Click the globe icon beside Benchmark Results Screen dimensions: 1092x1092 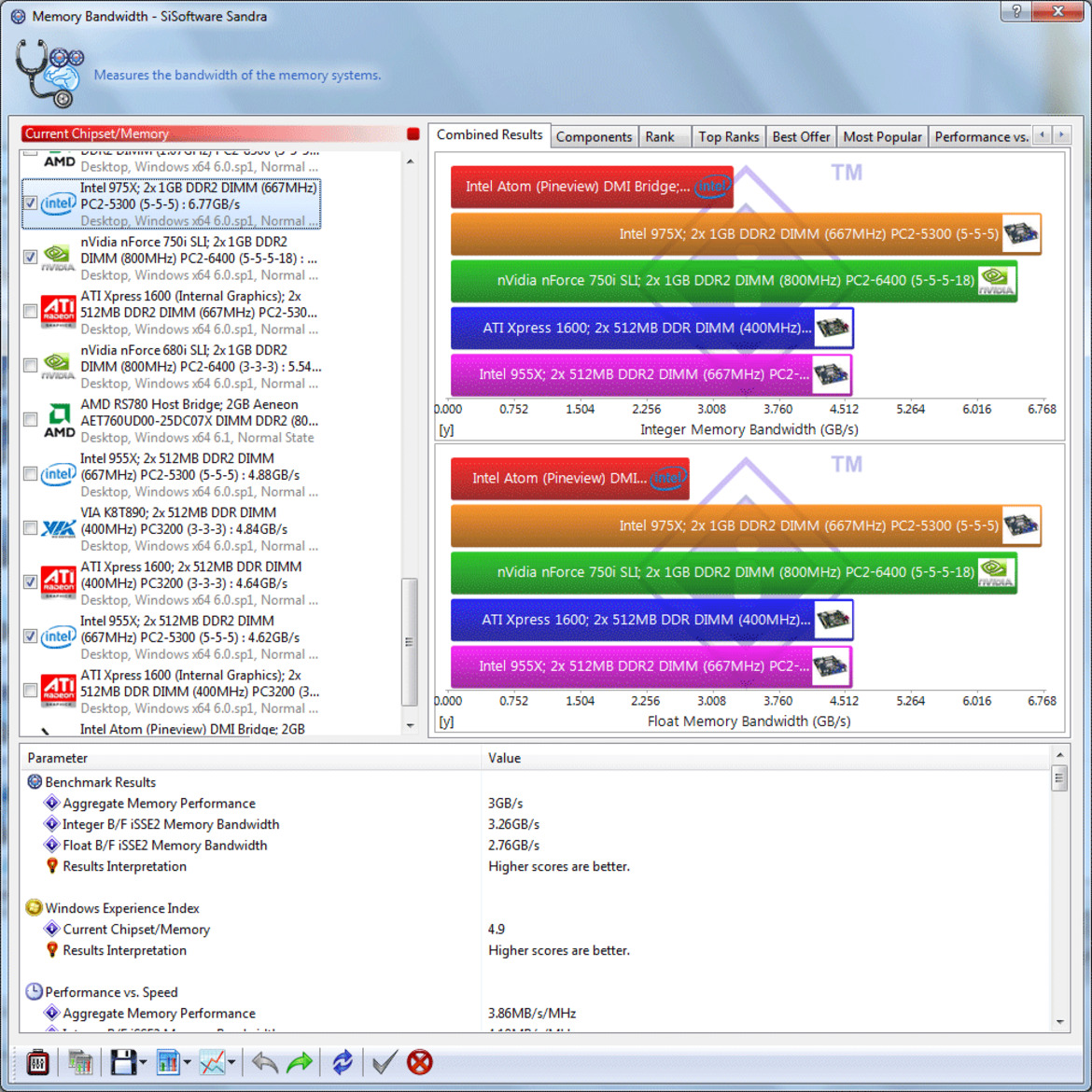pos(35,781)
